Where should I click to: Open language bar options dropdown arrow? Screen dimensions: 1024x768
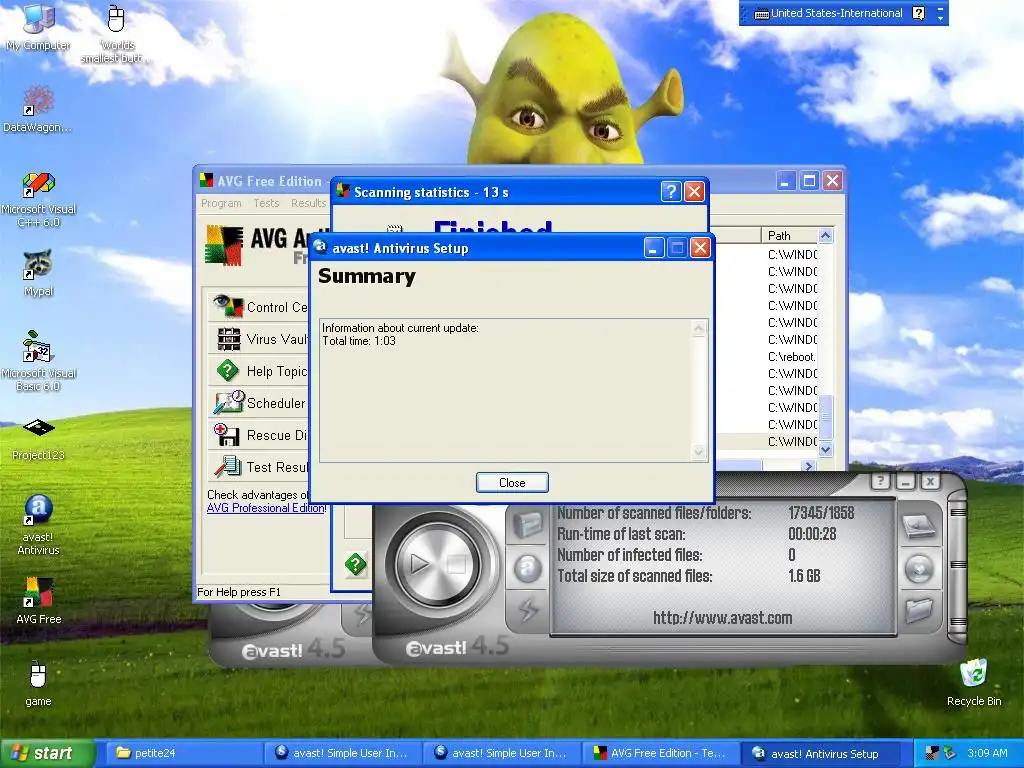(x=940, y=18)
